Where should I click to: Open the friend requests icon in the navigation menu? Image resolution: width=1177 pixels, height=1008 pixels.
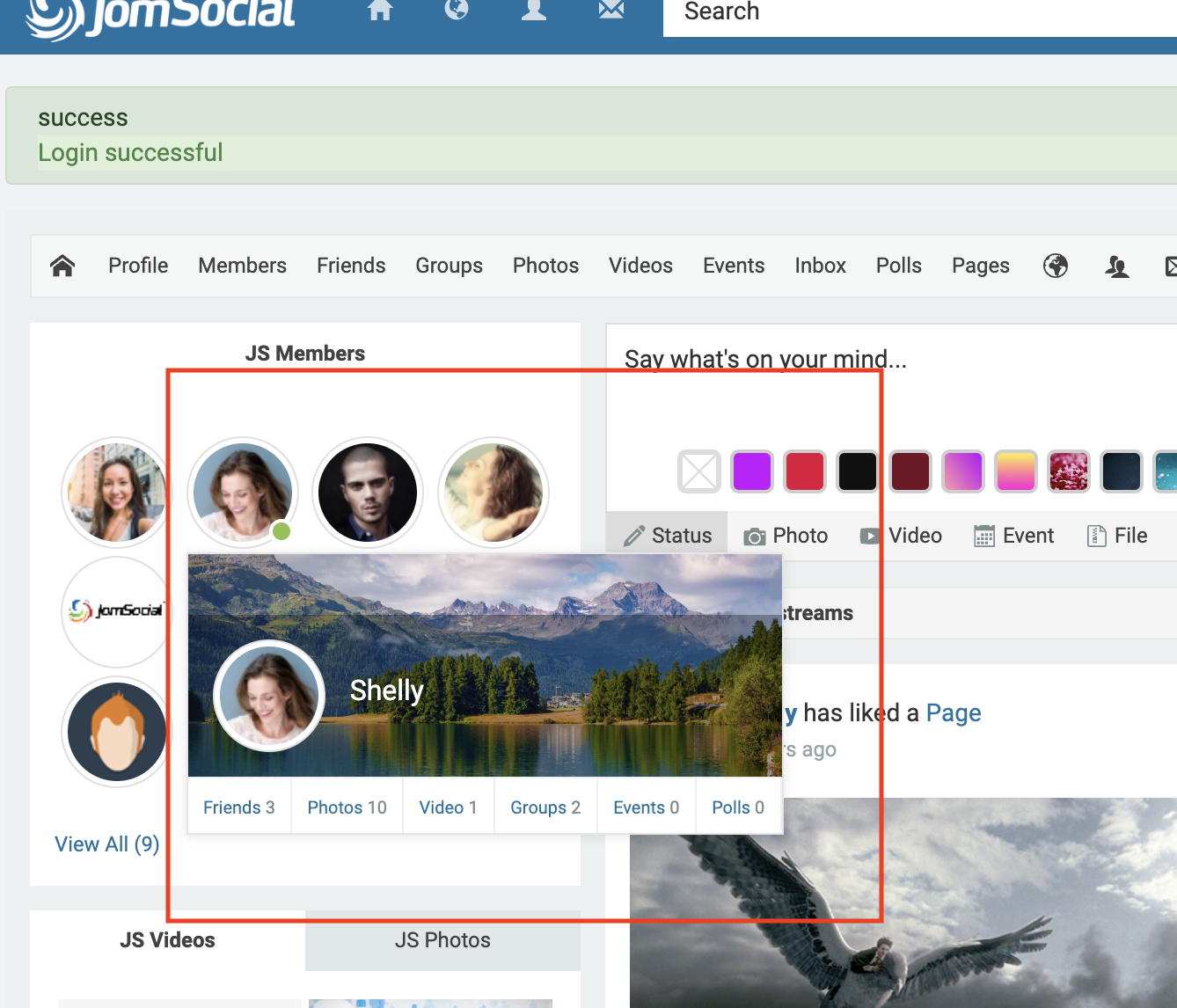pos(1117,266)
